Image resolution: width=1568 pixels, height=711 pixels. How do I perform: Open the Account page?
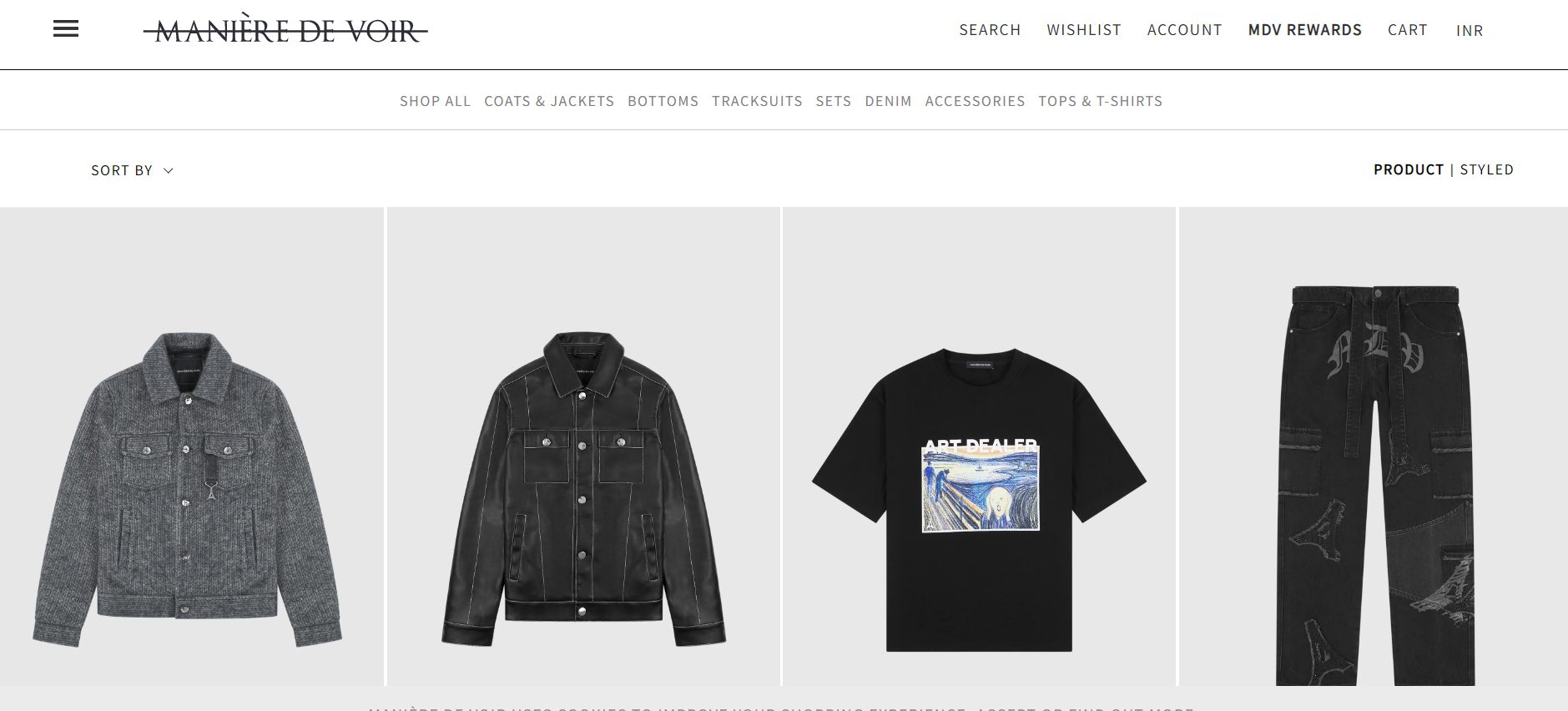coord(1184,30)
